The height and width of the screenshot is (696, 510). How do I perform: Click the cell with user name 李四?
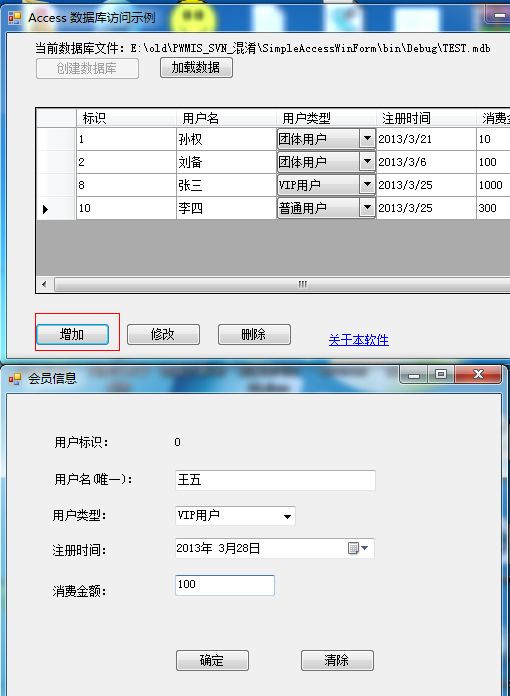tap(226, 208)
